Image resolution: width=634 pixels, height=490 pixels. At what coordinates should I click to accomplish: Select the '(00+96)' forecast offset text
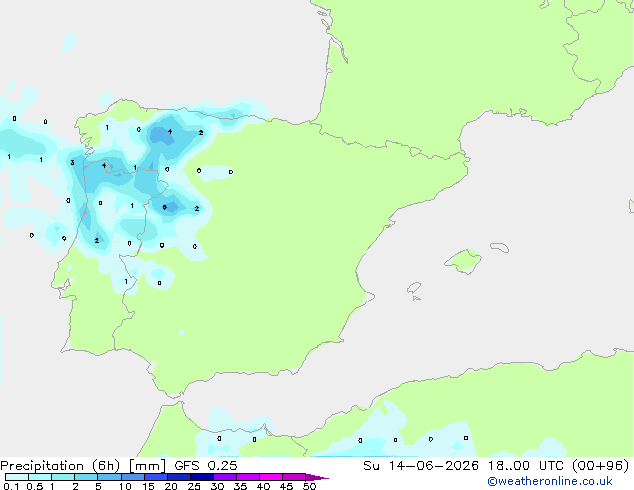[600, 466]
